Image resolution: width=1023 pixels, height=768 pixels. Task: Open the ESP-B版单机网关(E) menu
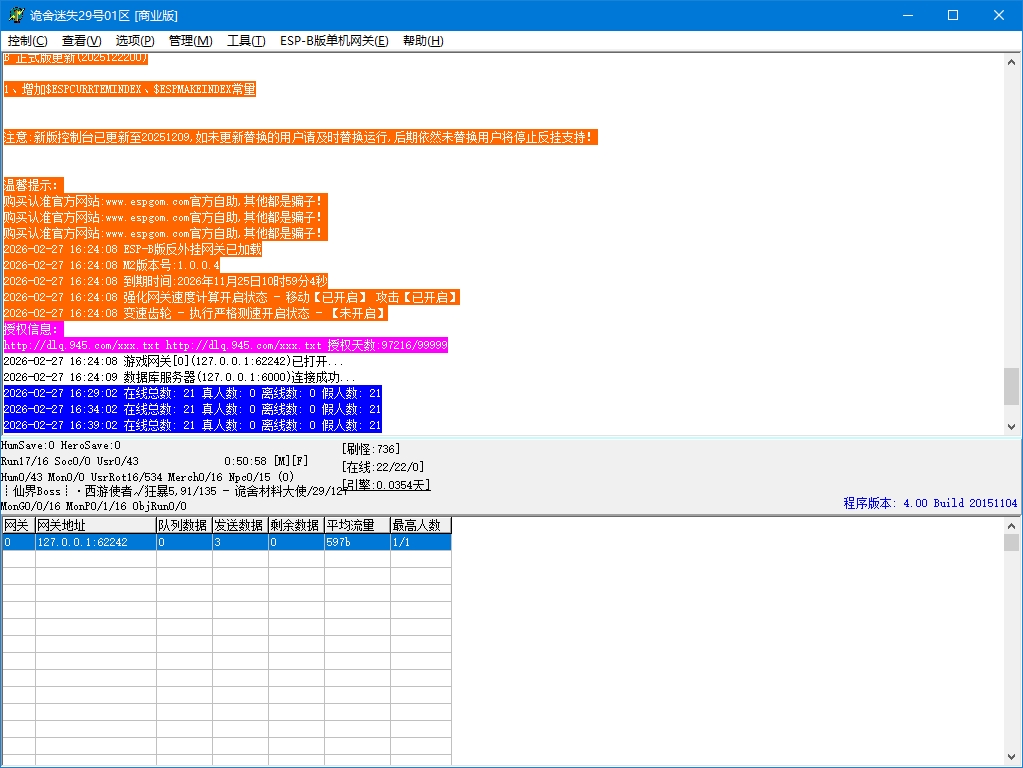pyautogui.click(x=334, y=41)
